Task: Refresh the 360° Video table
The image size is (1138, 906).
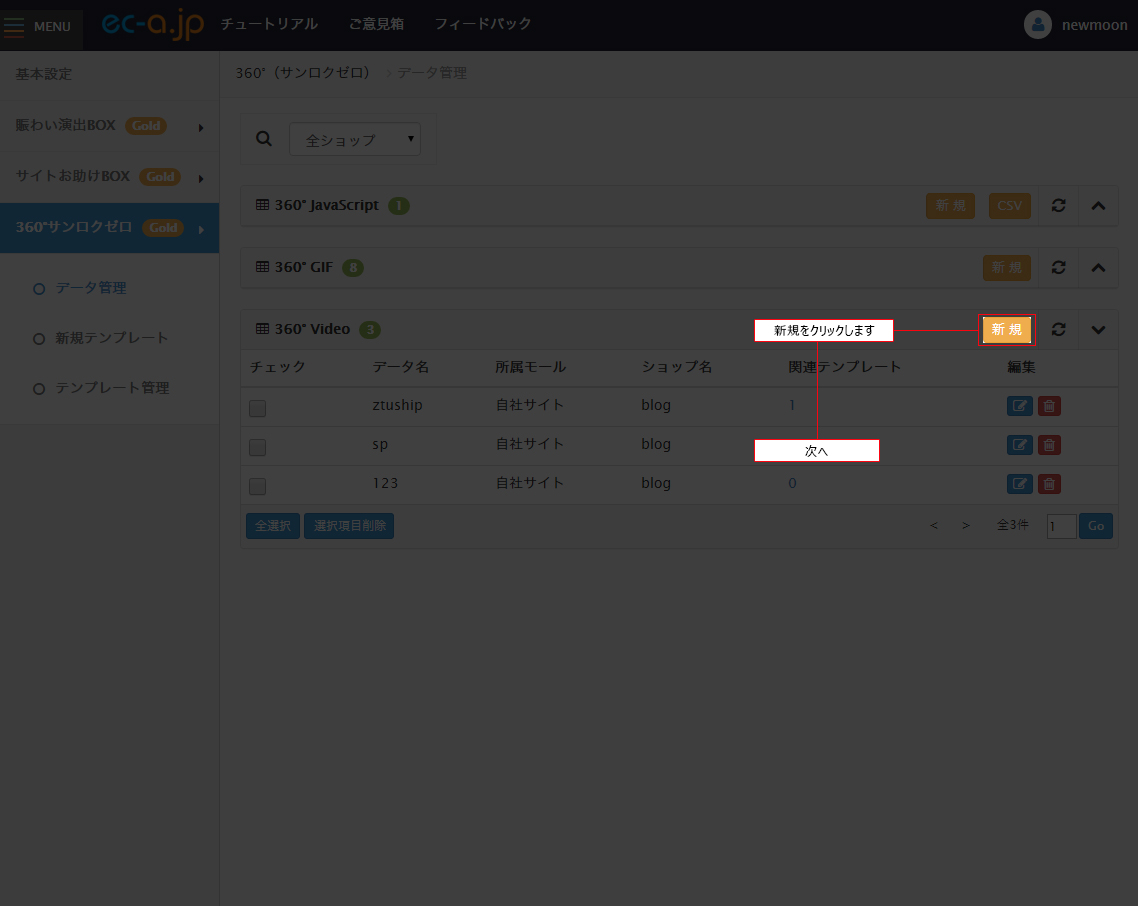Action: pyautogui.click(x=1058, y=330)
